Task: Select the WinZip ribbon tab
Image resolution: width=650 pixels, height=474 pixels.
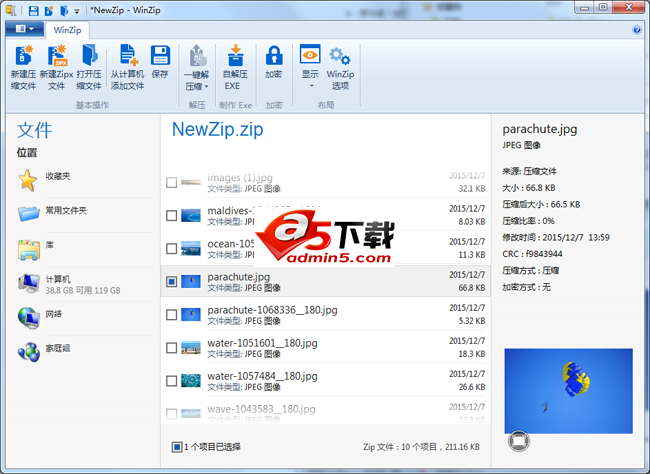Action: (x=67, y=30)
